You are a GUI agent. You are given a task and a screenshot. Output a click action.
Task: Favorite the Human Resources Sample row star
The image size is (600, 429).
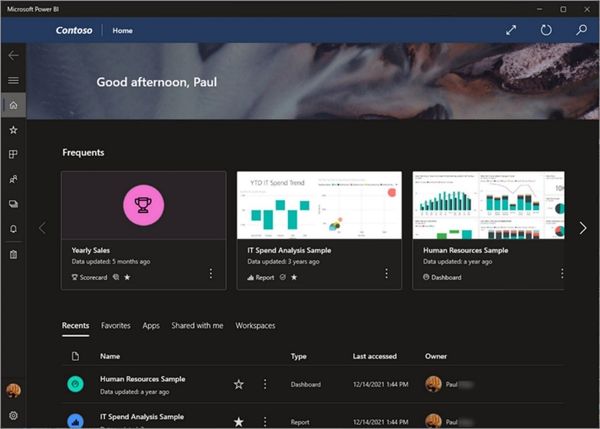tap(238, 384)
